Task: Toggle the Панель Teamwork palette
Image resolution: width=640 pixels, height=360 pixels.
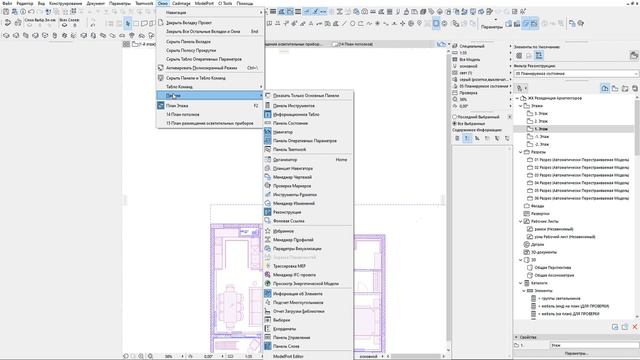Action: [x=309, y=149]
